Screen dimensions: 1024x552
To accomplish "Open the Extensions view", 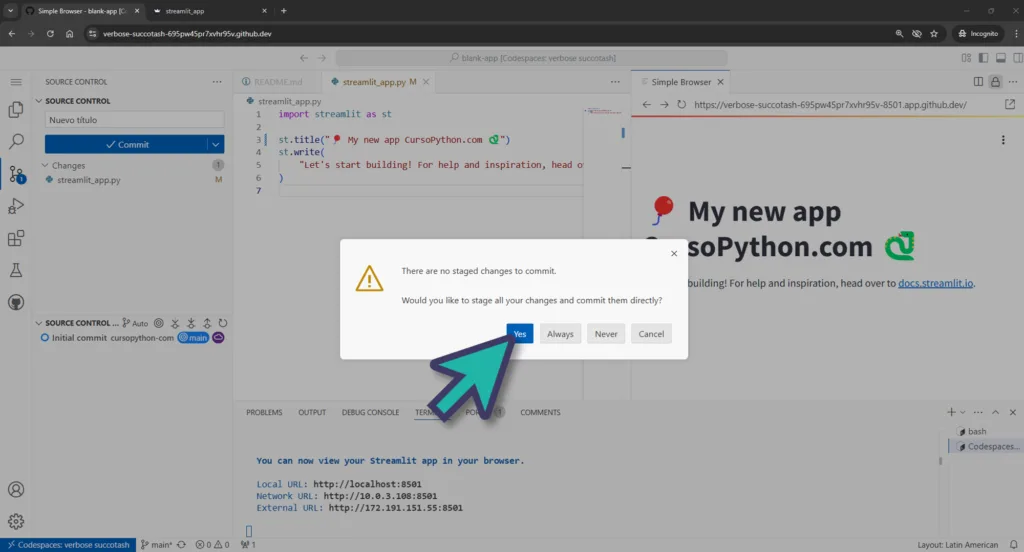I will [x=16, y=238].
